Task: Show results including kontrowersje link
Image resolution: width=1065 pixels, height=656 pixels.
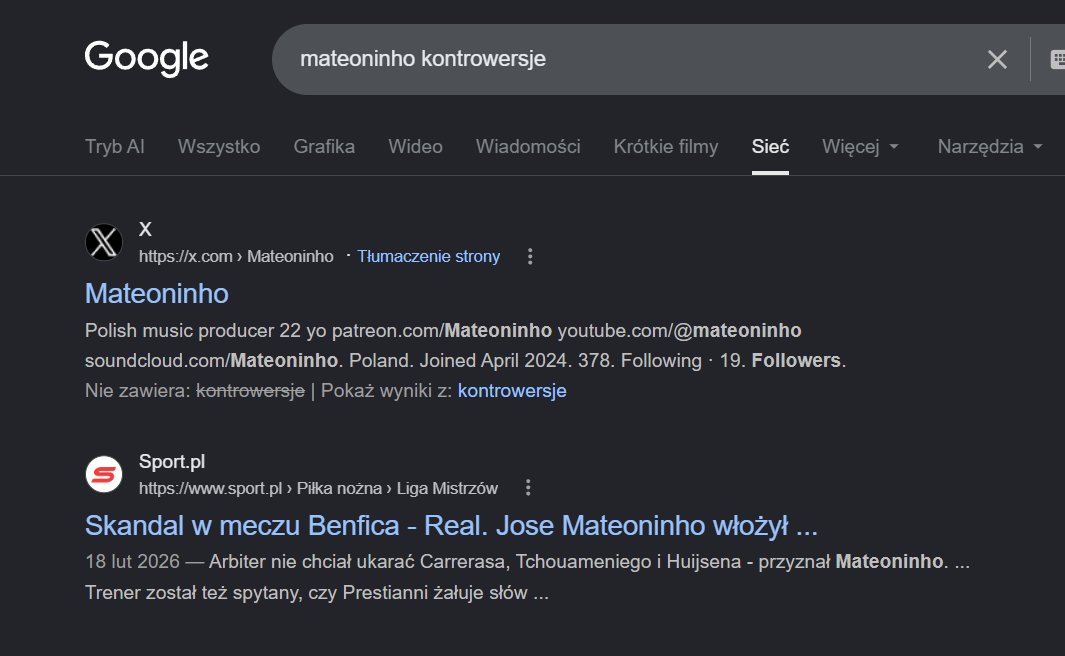Action: point(512,390)
